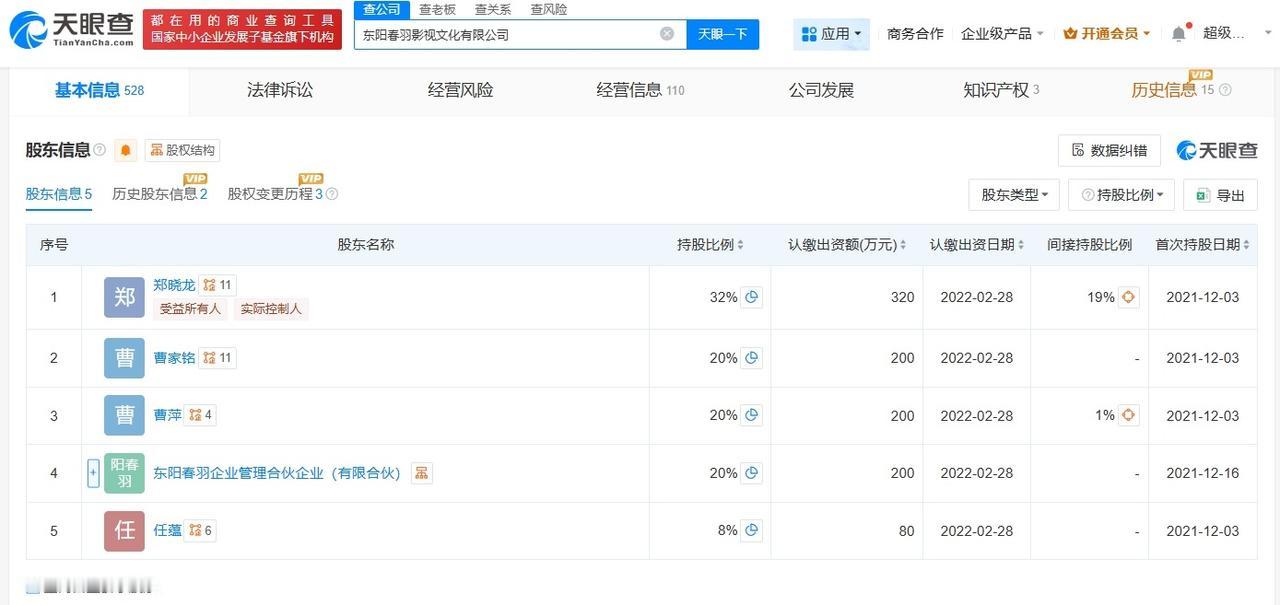The width and height of the screenshot is (1280, 605).
Task: Open shareholder 郑晓龙's profile link
Action: click(174, 285)
